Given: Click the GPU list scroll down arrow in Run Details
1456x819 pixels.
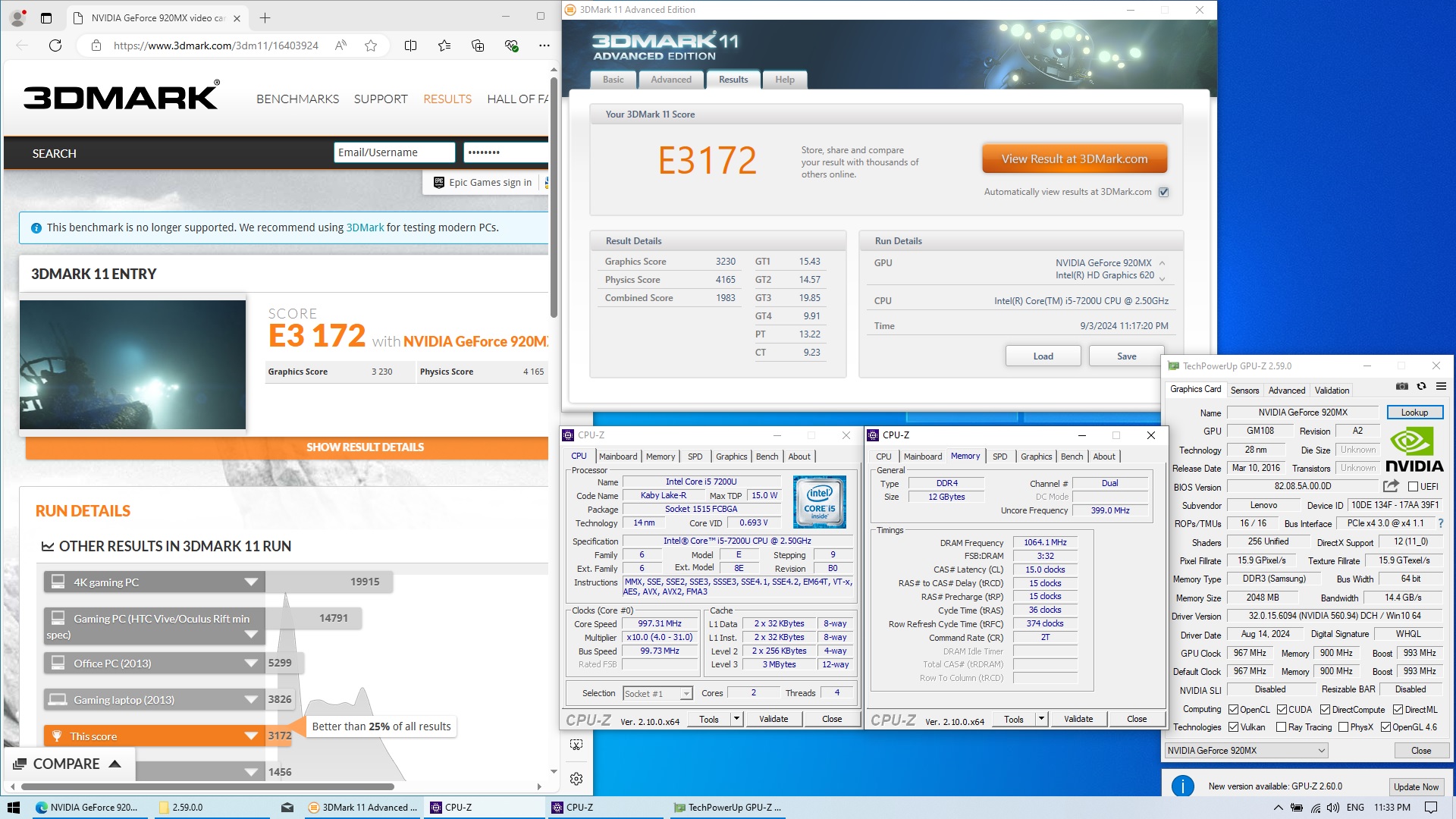Looking at the screenshot, I should [x=1163, y=278].
